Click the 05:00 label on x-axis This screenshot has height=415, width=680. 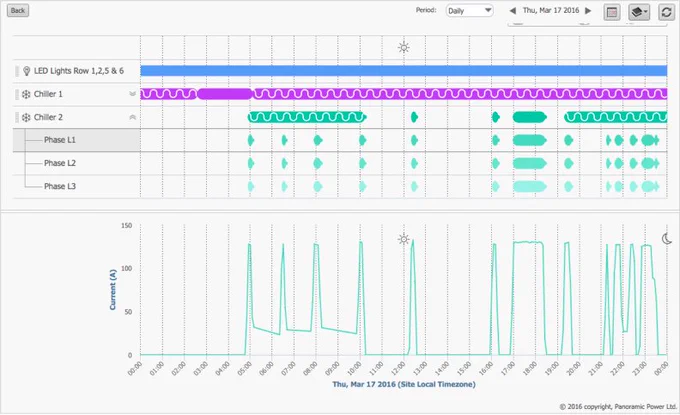(244, 369)
